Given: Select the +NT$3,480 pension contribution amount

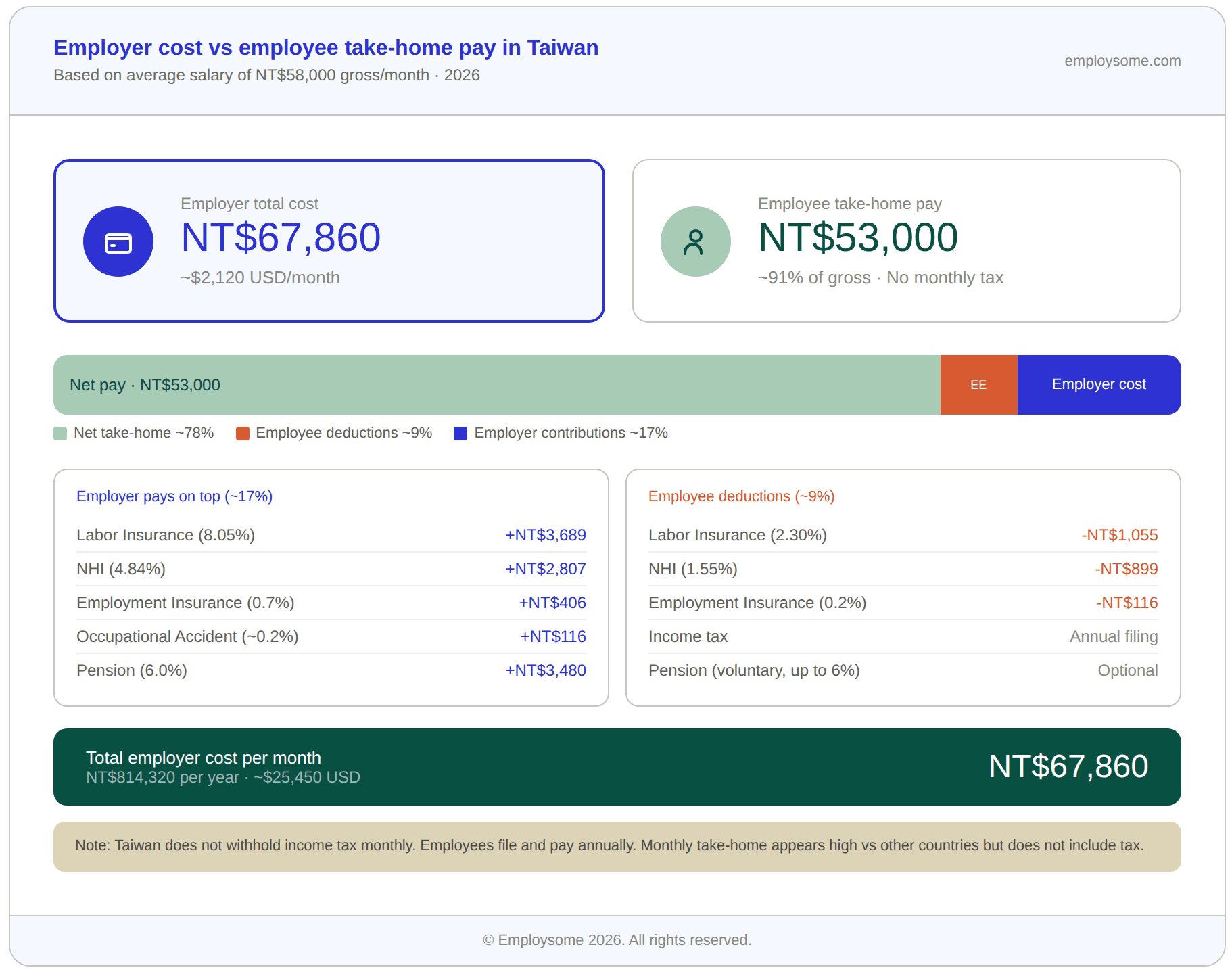Looking at the screenshot, I should (545, 670).
